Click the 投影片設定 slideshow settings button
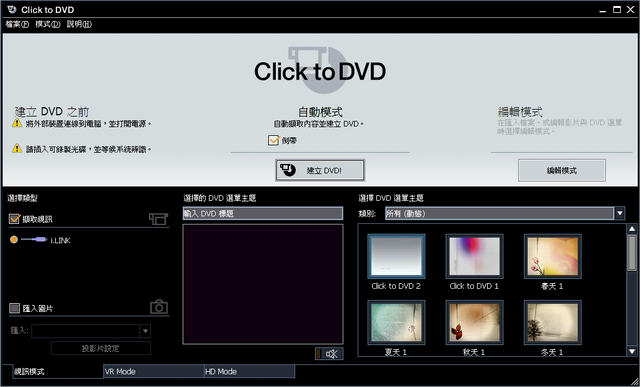This screenshot has height=387, width=640. click(x=101, y=348)
